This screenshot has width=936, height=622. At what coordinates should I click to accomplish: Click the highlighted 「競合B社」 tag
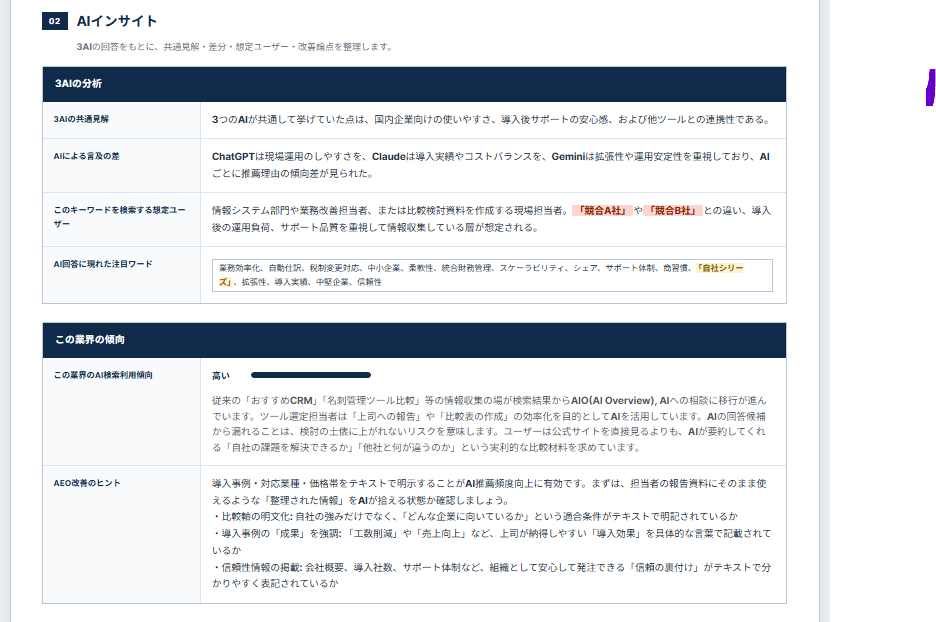click(673, 210)
